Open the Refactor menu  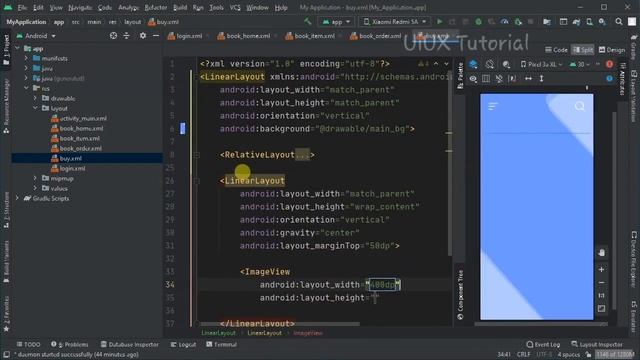(156, 7)
